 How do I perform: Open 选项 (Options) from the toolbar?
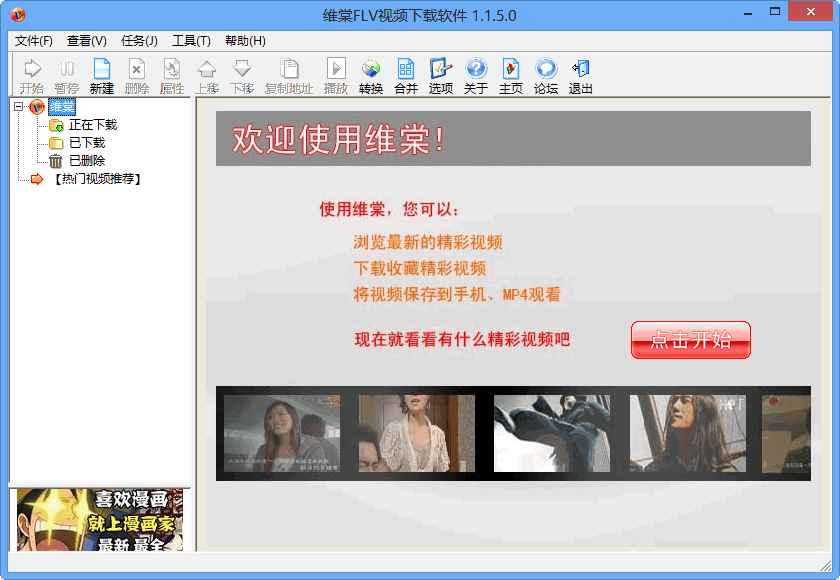point(441,75)
